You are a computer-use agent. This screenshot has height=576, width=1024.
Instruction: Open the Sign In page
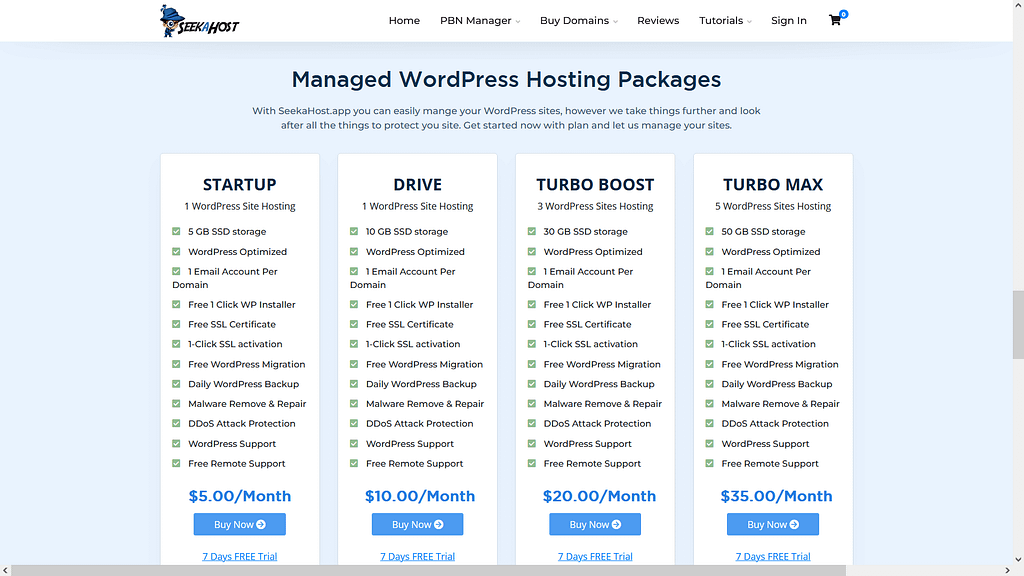788,21
